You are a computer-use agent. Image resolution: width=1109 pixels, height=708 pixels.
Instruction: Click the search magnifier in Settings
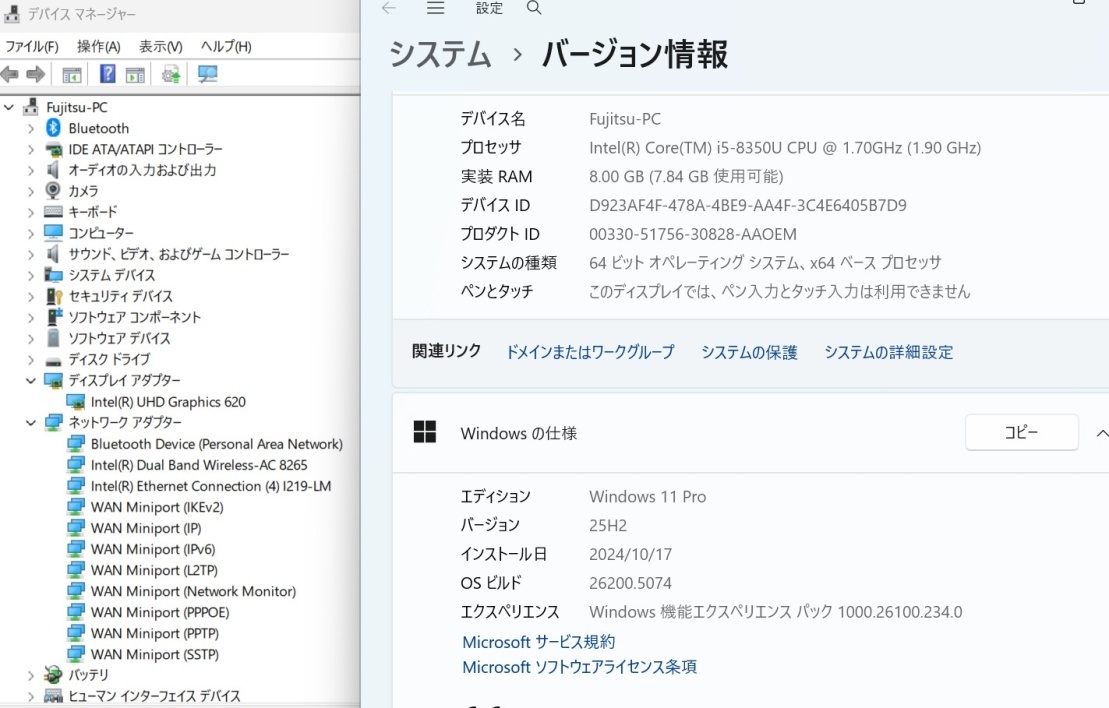[534, 8]
